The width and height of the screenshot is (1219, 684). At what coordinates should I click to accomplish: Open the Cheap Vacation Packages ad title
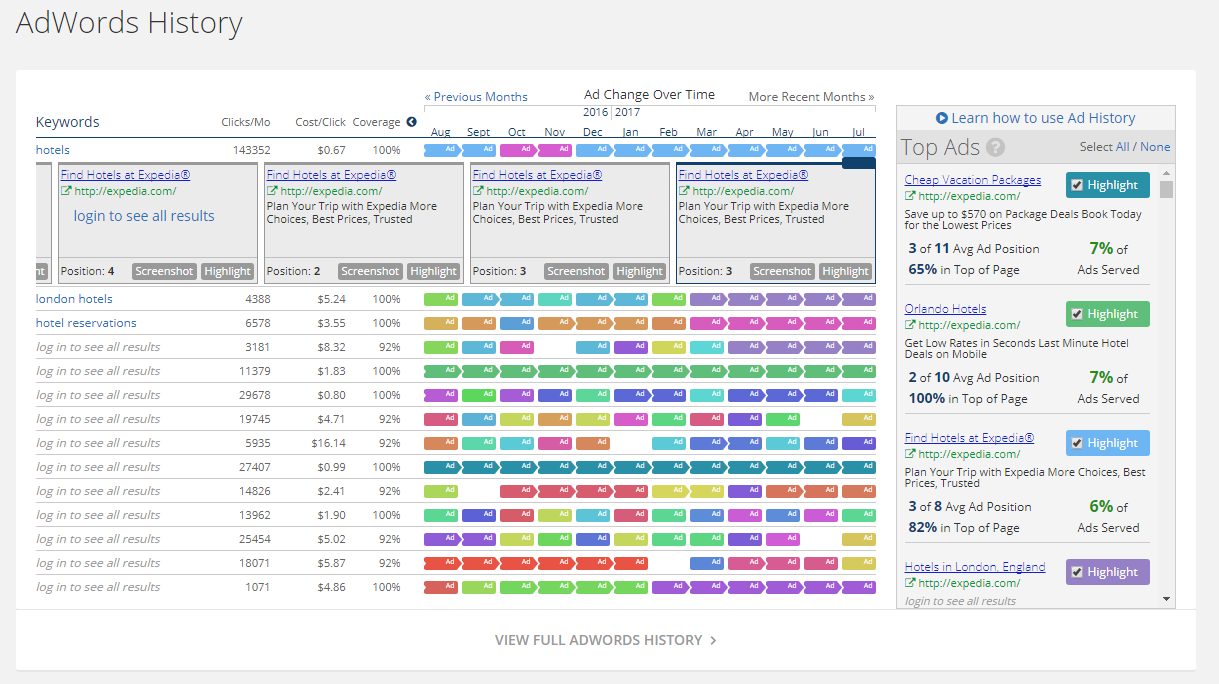[973, 180]
